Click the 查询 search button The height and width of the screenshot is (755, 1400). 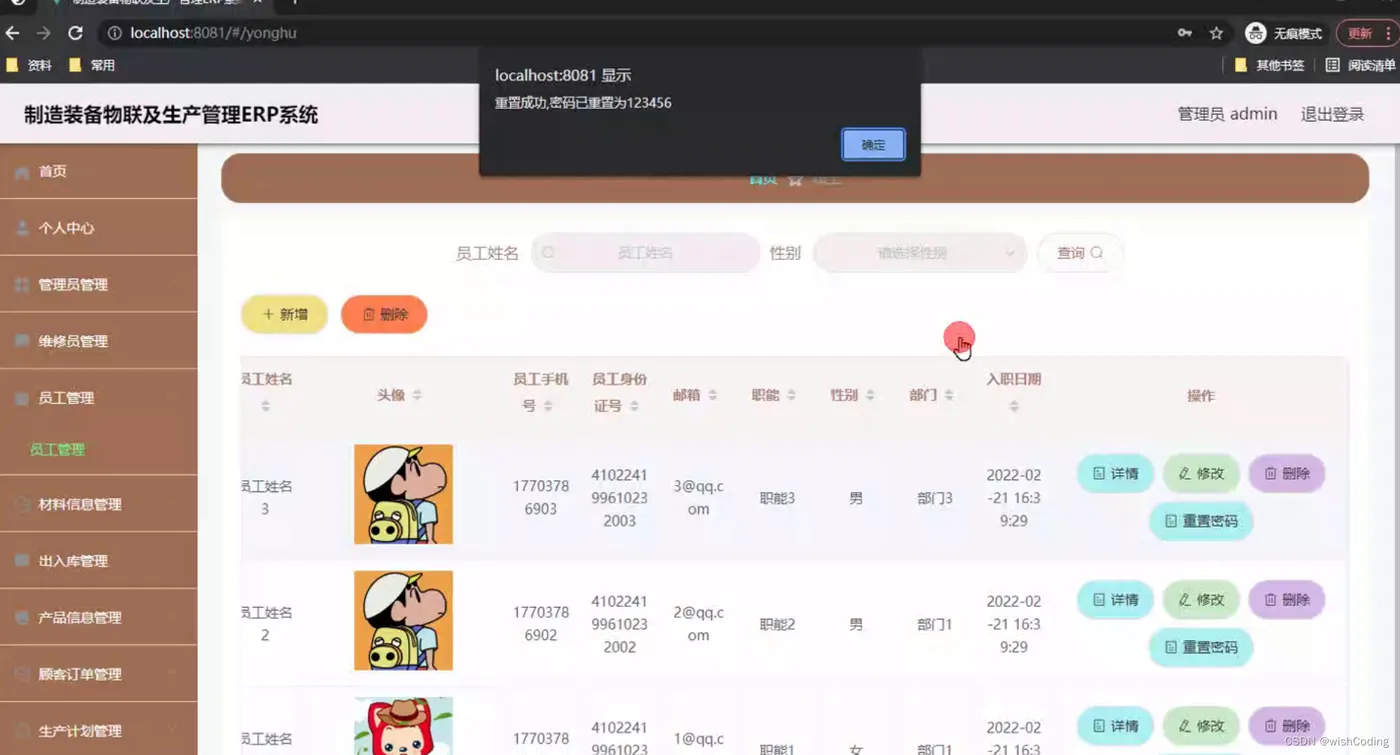1080,253
